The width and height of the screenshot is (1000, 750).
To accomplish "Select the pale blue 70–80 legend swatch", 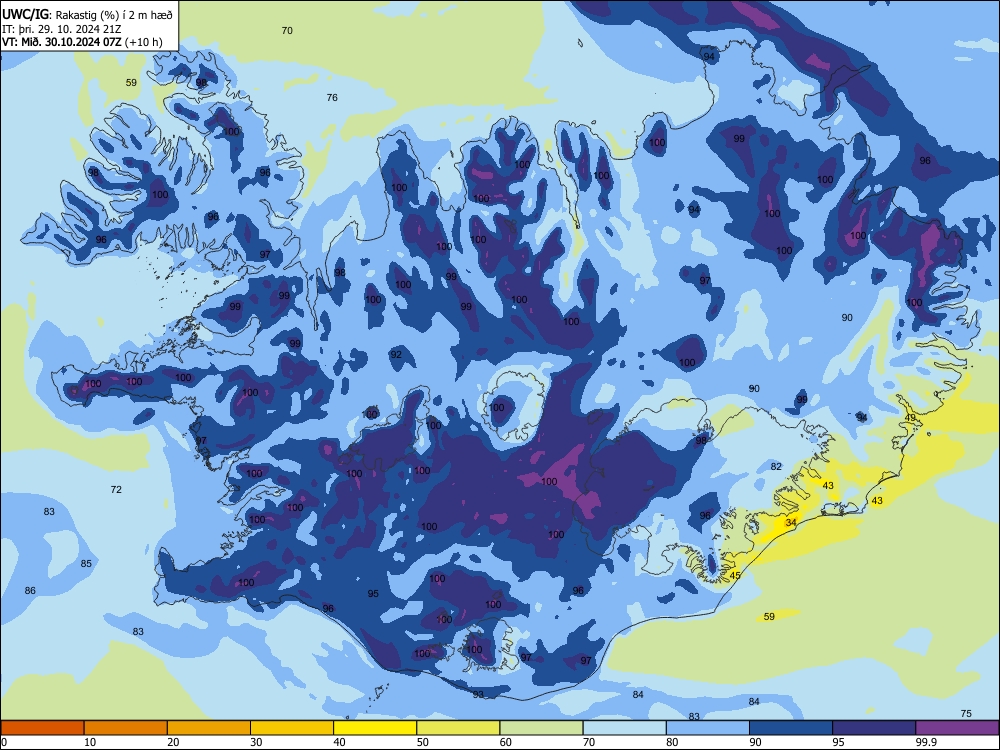I will [x=624, y=728].
